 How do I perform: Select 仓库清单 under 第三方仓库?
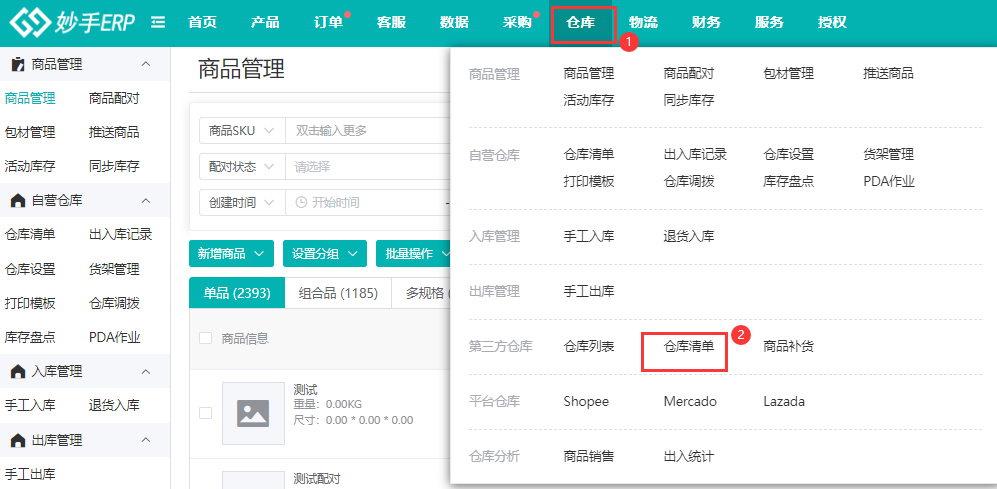689,347
